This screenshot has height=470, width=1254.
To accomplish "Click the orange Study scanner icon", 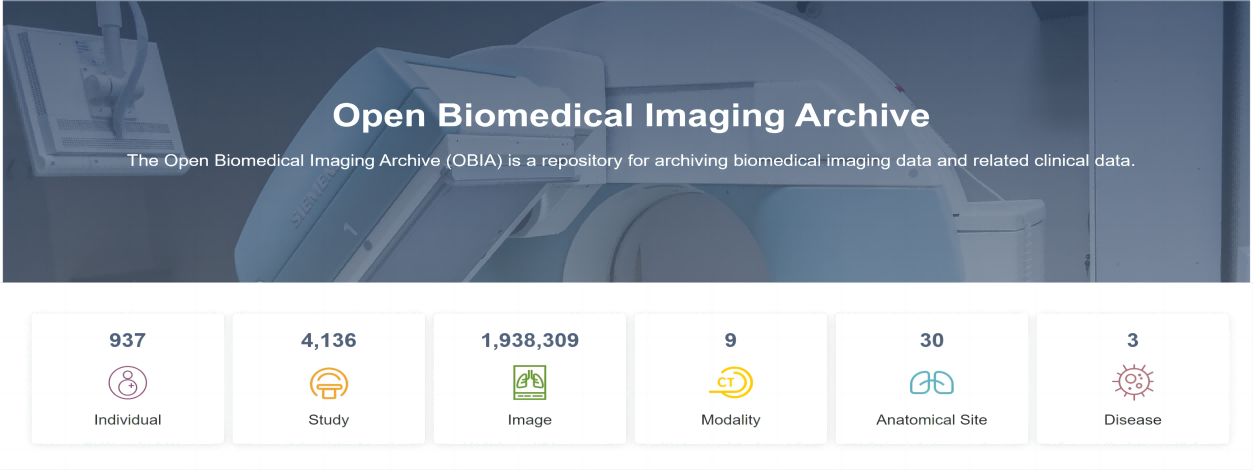I will pos(329,382).
